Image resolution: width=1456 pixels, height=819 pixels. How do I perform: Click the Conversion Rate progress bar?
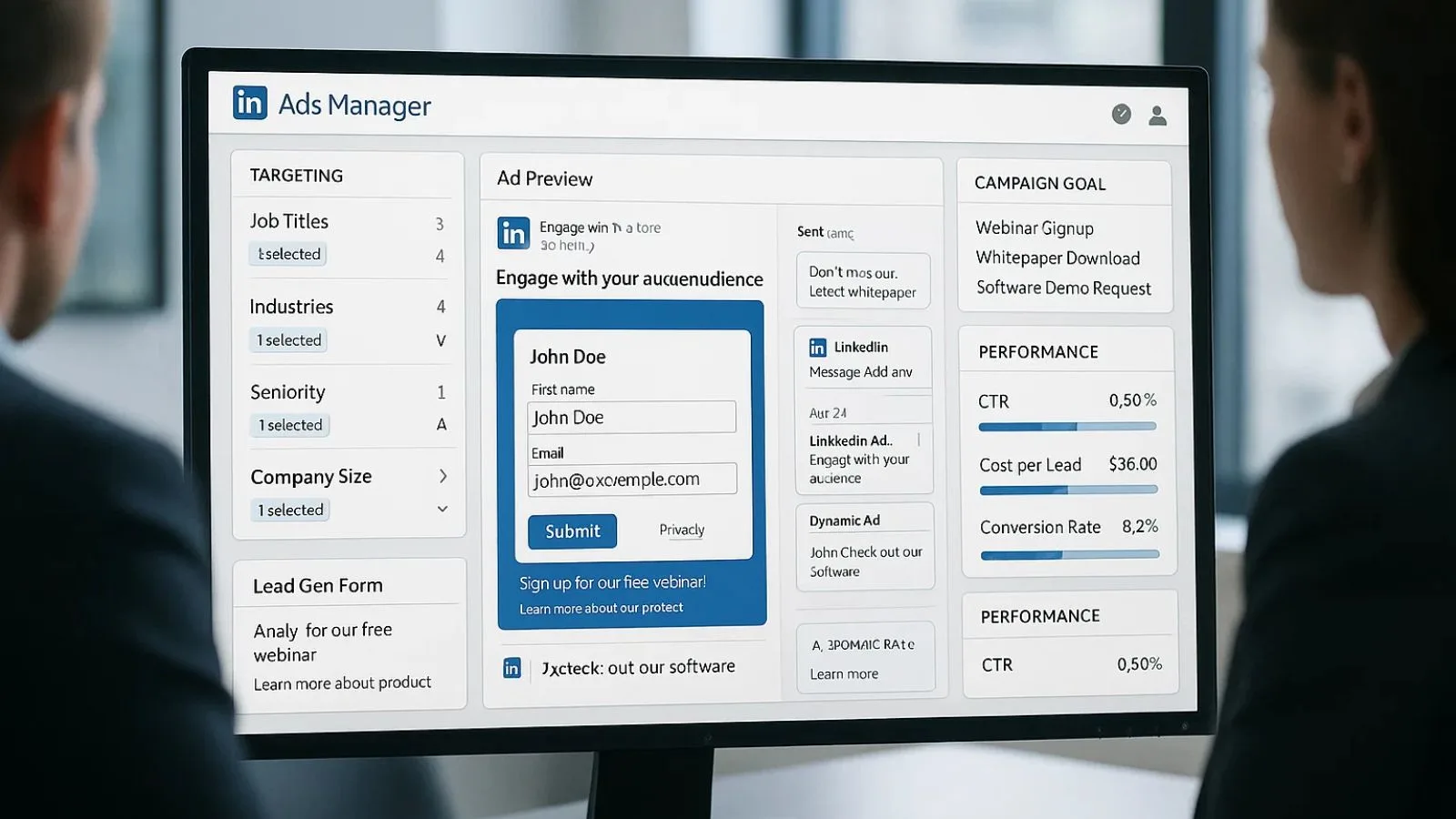tap(1070, 554)
